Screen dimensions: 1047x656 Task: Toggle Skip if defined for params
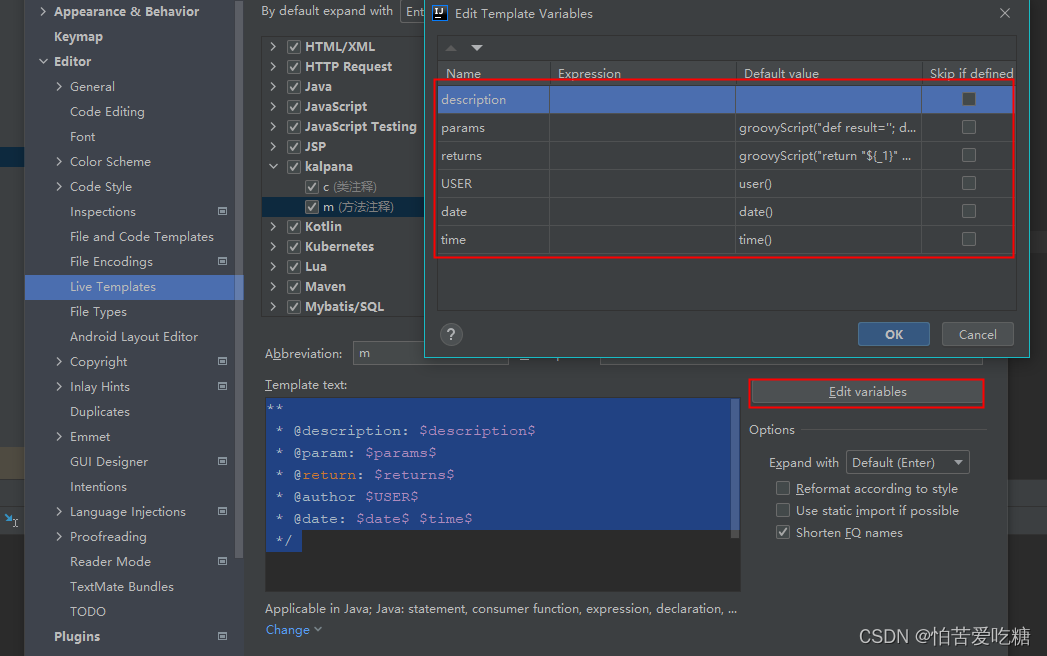click(x=969, y=127)
